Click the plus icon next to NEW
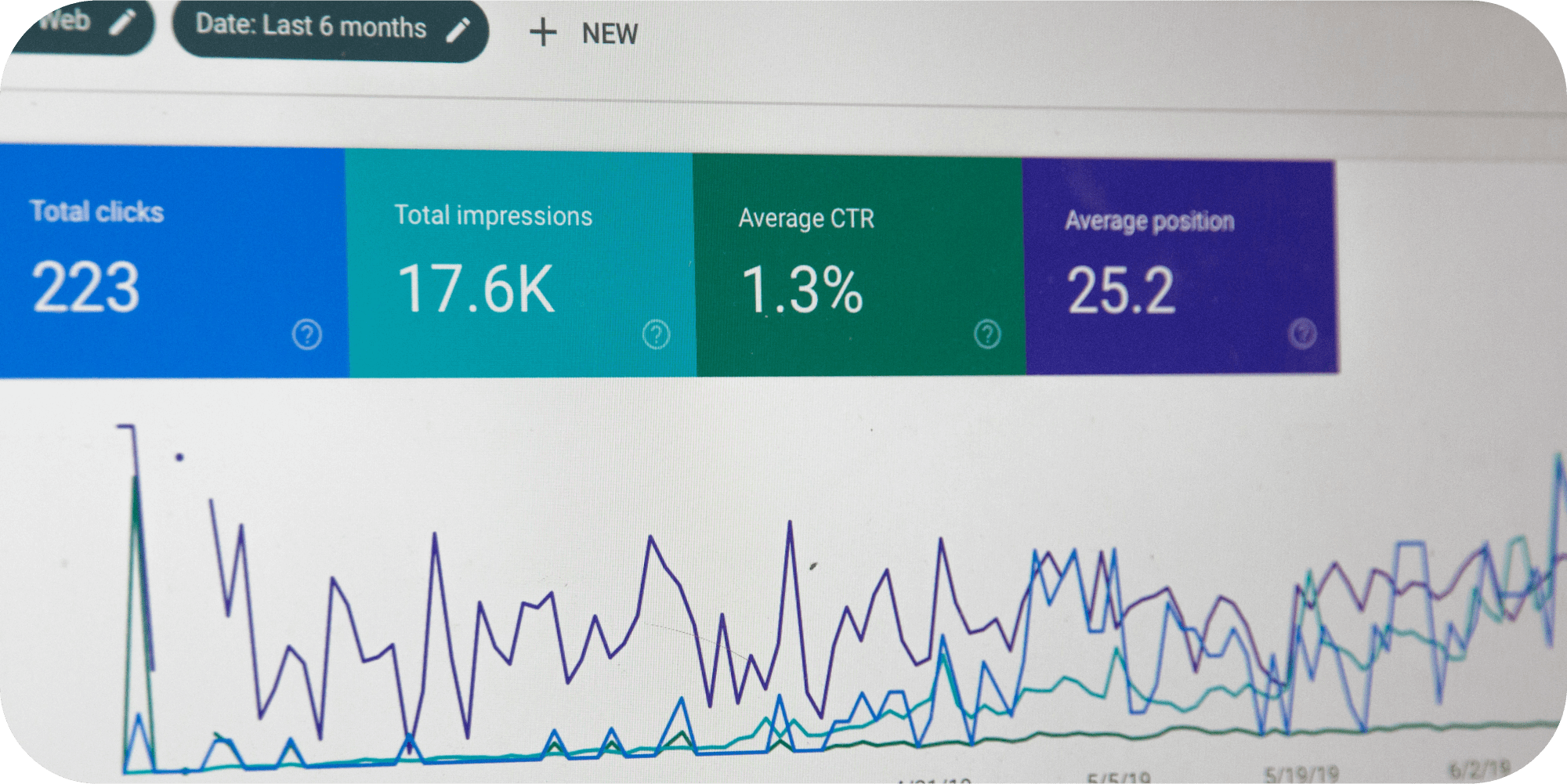Screen dimensions: 1567x784 pos(542,33)
